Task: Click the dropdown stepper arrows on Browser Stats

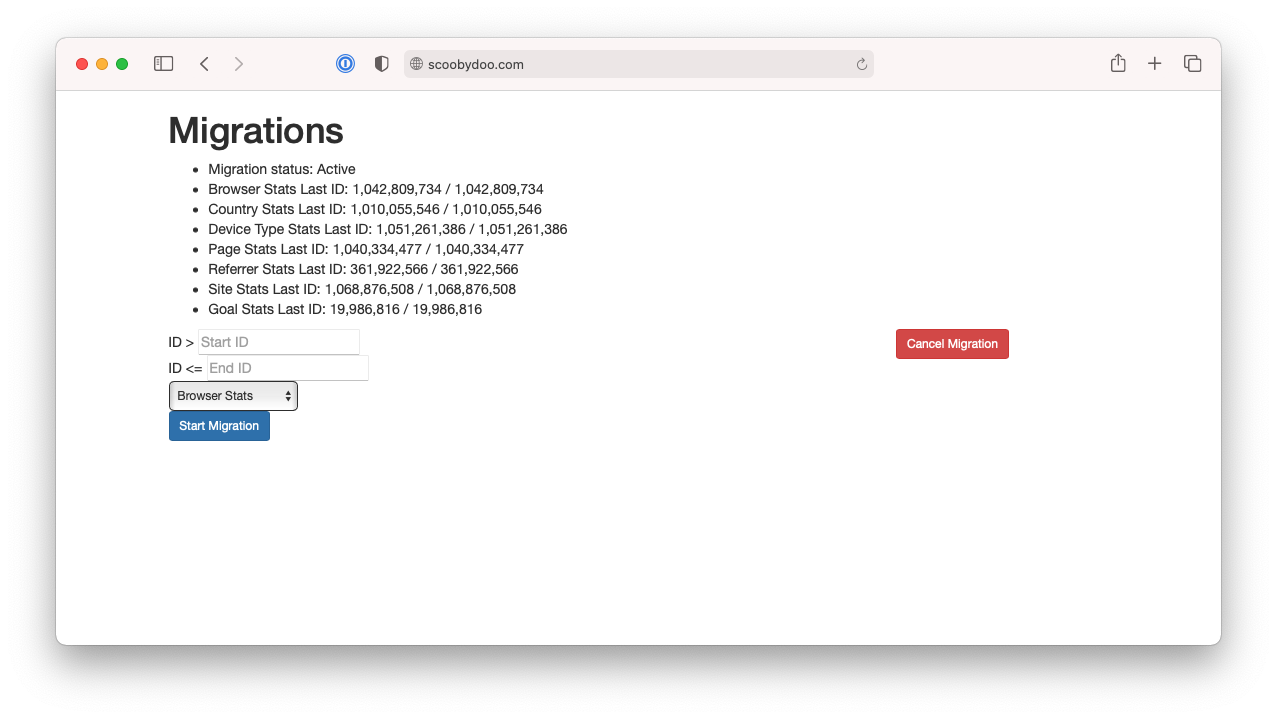Action: 288,395
